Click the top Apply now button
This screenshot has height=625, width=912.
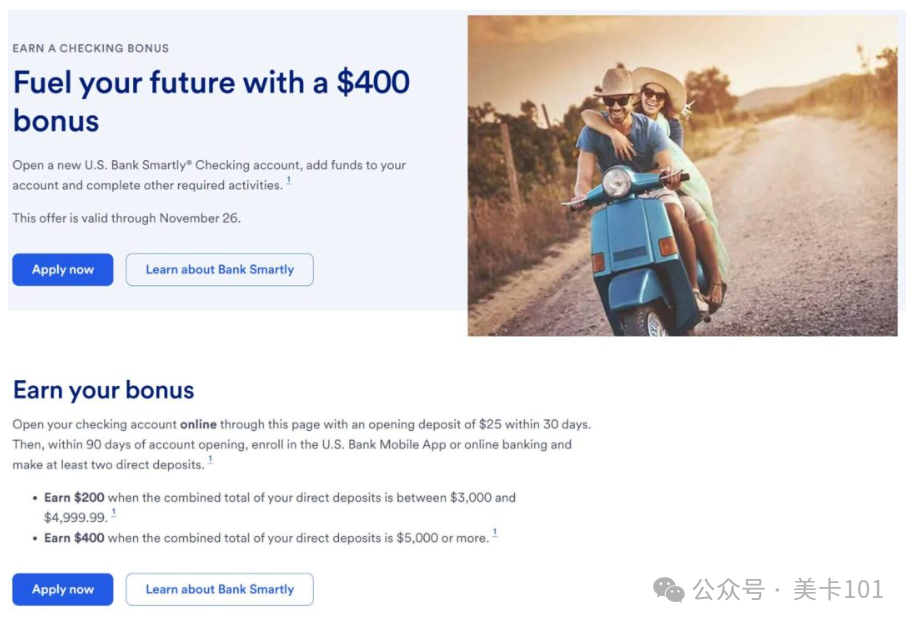tap(63, 269)
